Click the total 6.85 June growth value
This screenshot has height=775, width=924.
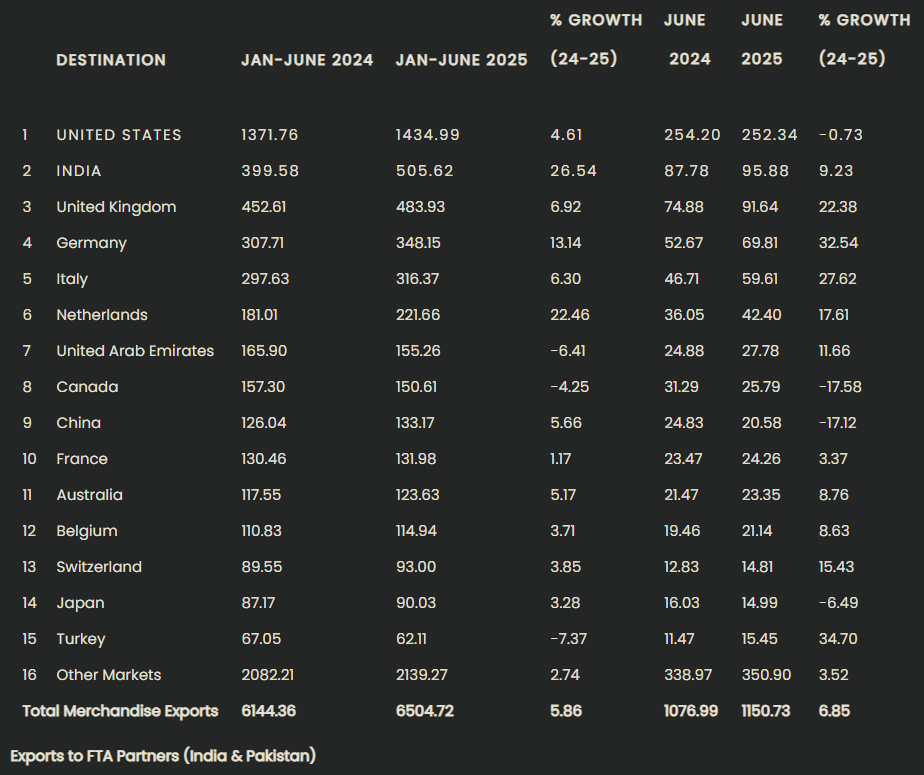834,711
